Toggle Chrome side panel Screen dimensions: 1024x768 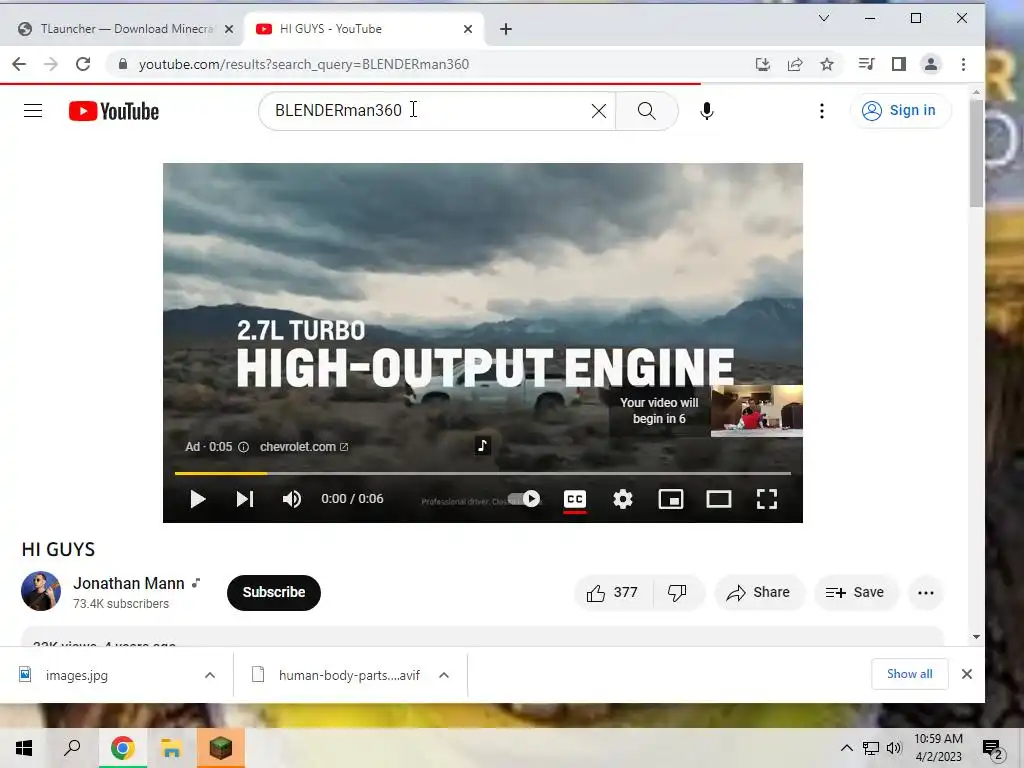click(x=899, y=64)
